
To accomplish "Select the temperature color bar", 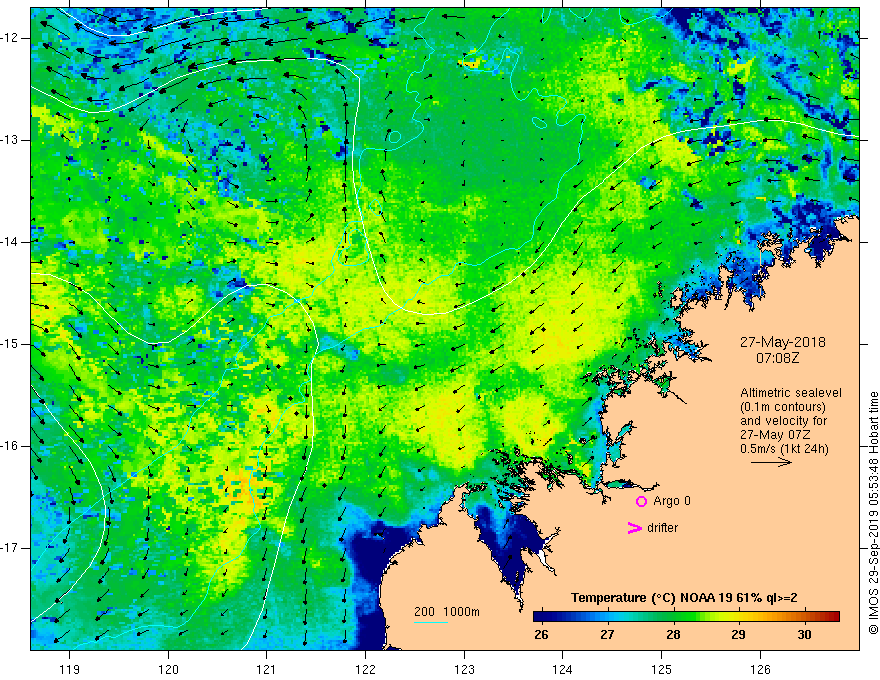I will [x=686, y=617].
